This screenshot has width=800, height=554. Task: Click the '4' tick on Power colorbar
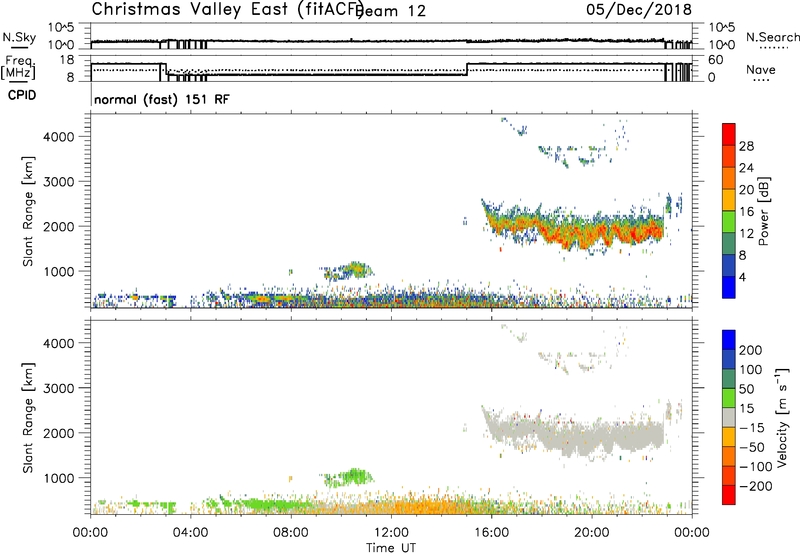742,278
